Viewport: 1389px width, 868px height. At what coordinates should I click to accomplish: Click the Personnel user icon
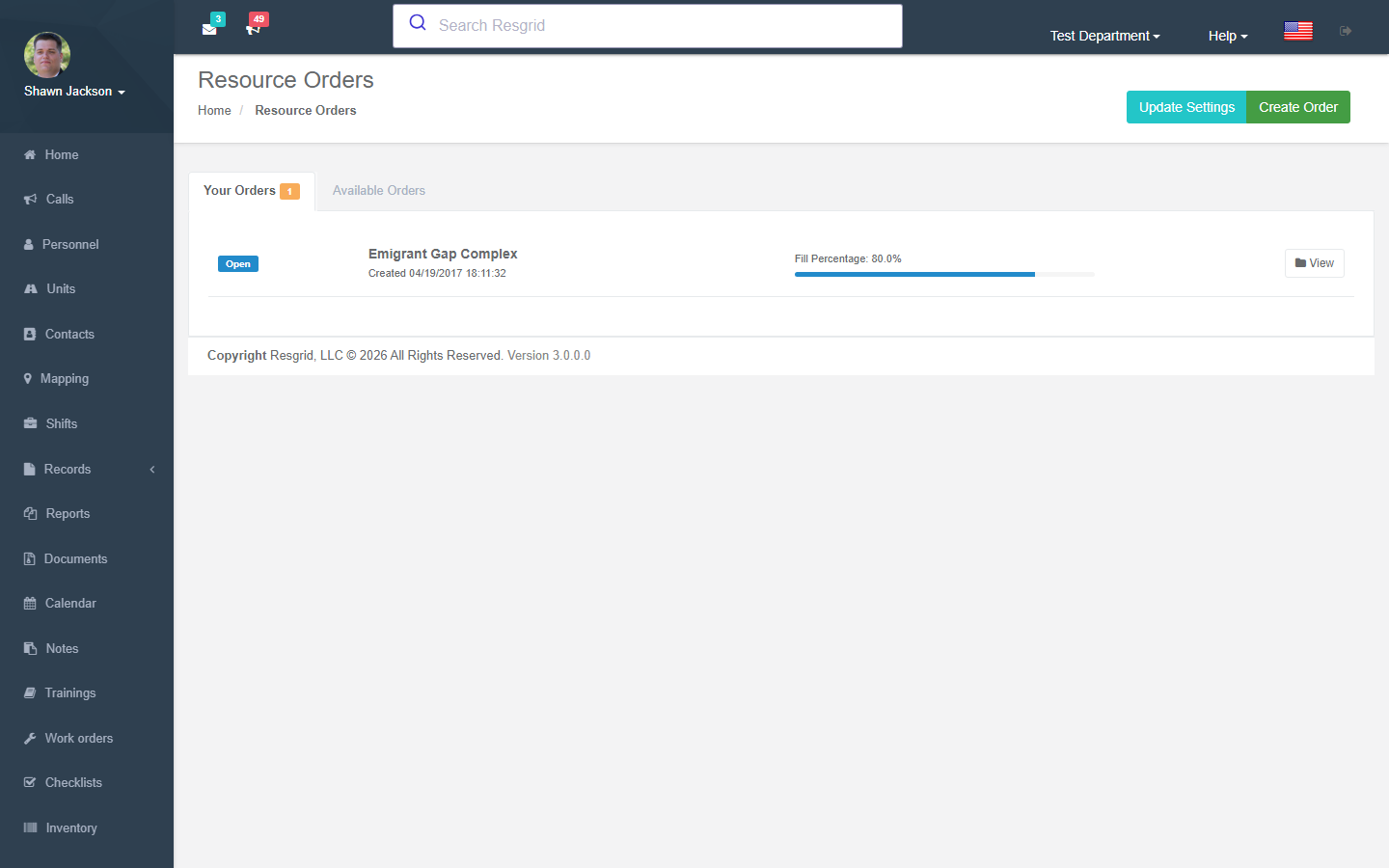29,245
